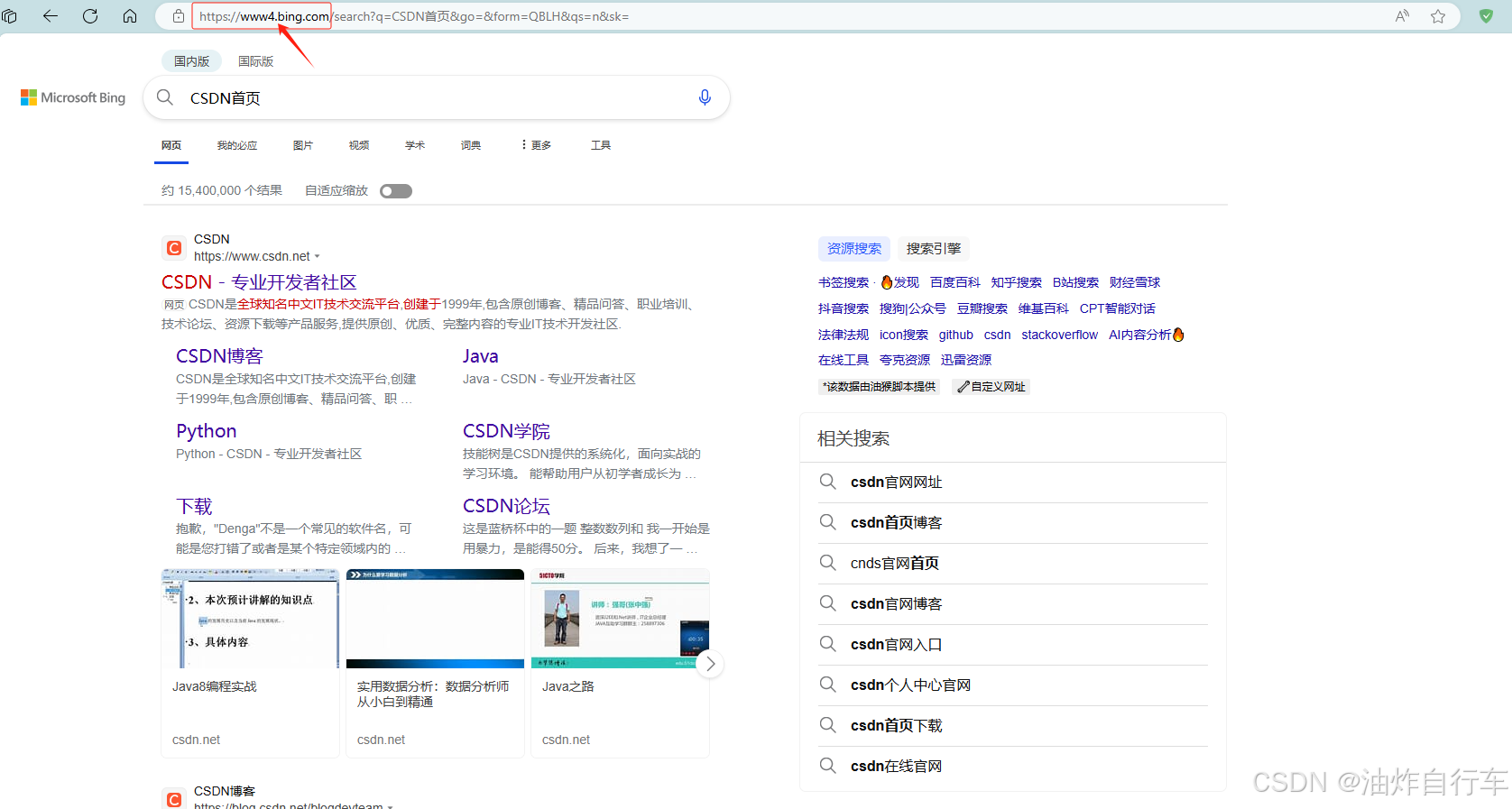Open Java8编程实战 video thumbnail
This screenshot has height=809, width=1512.
pyautogui.click(x=250, y=619)
